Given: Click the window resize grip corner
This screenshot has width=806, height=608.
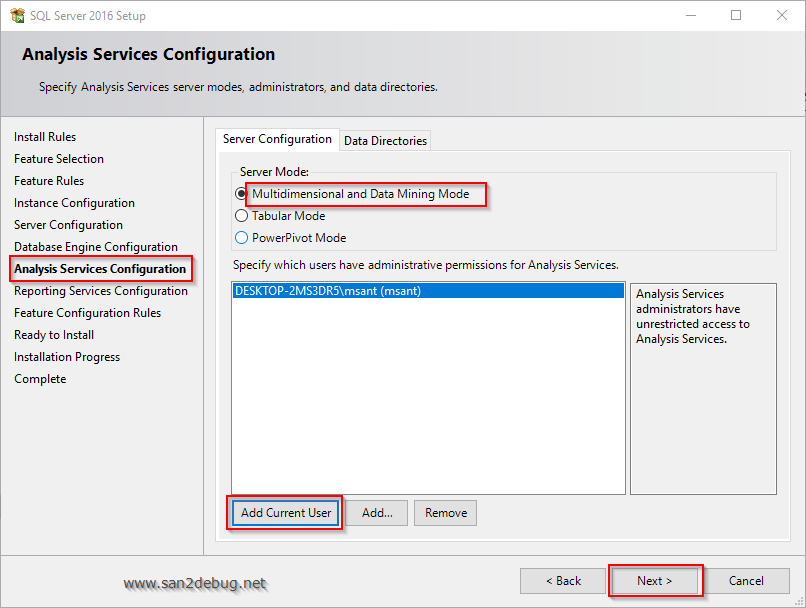Looking at the screenshot, I should click(799, 601).
